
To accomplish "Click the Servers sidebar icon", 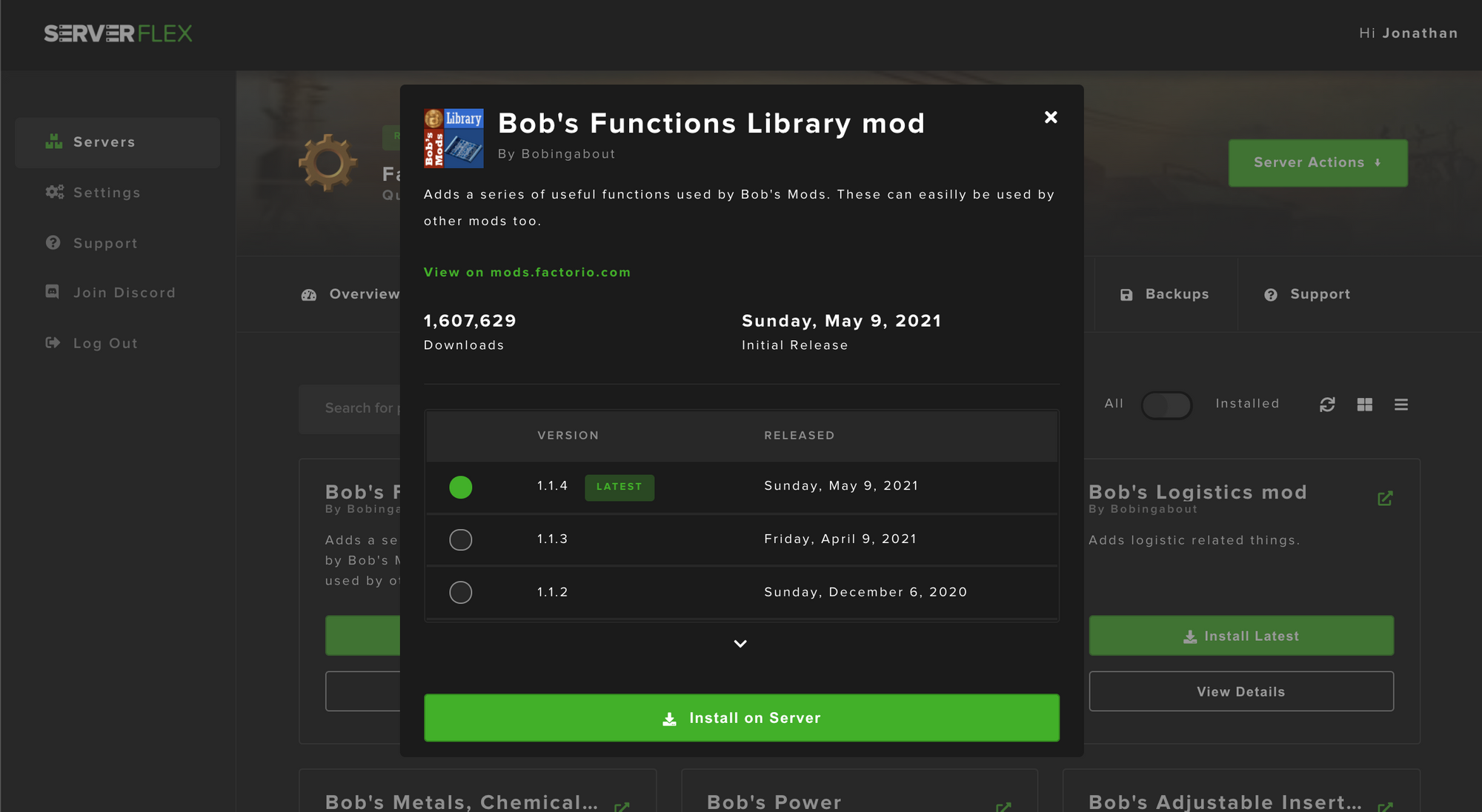I will (x=54, y=142).
